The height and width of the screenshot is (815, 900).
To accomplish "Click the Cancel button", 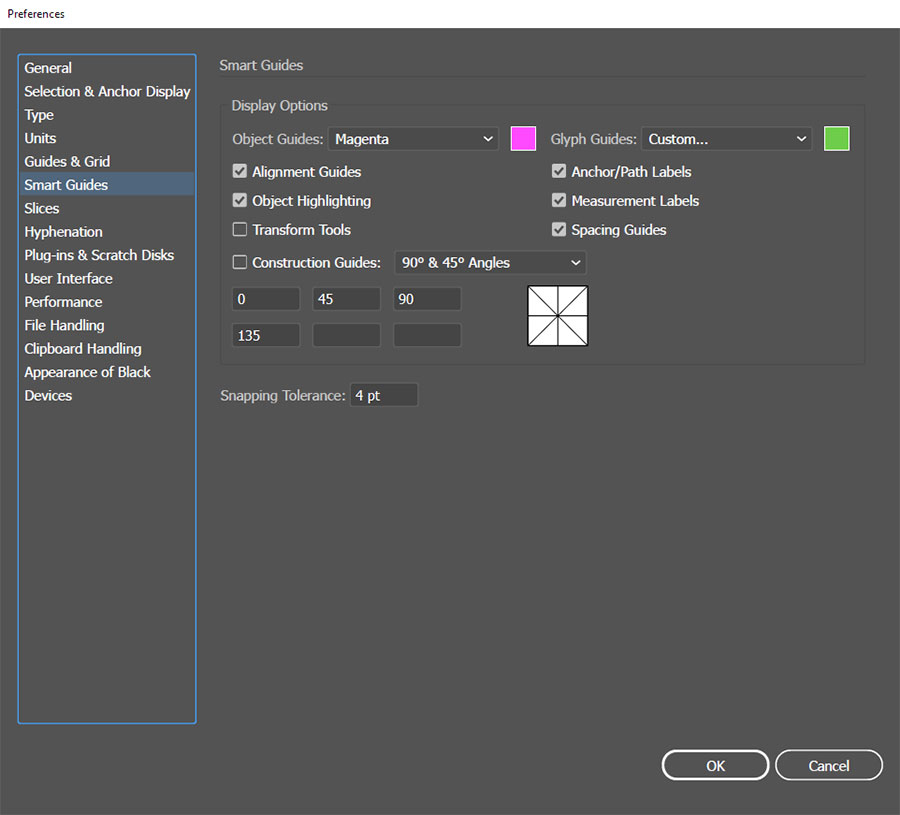I will 828,766.
